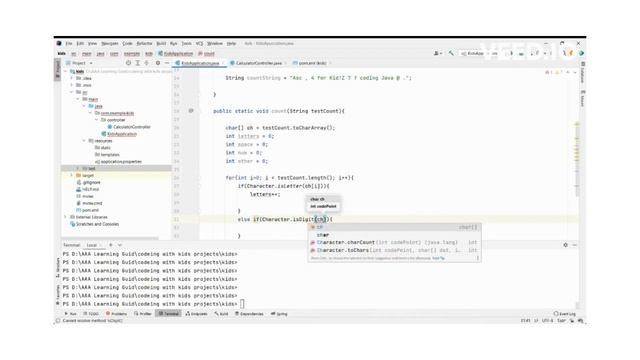Open the Run menu
Screen dimensions: 640x360
click(x=173, y=43)
